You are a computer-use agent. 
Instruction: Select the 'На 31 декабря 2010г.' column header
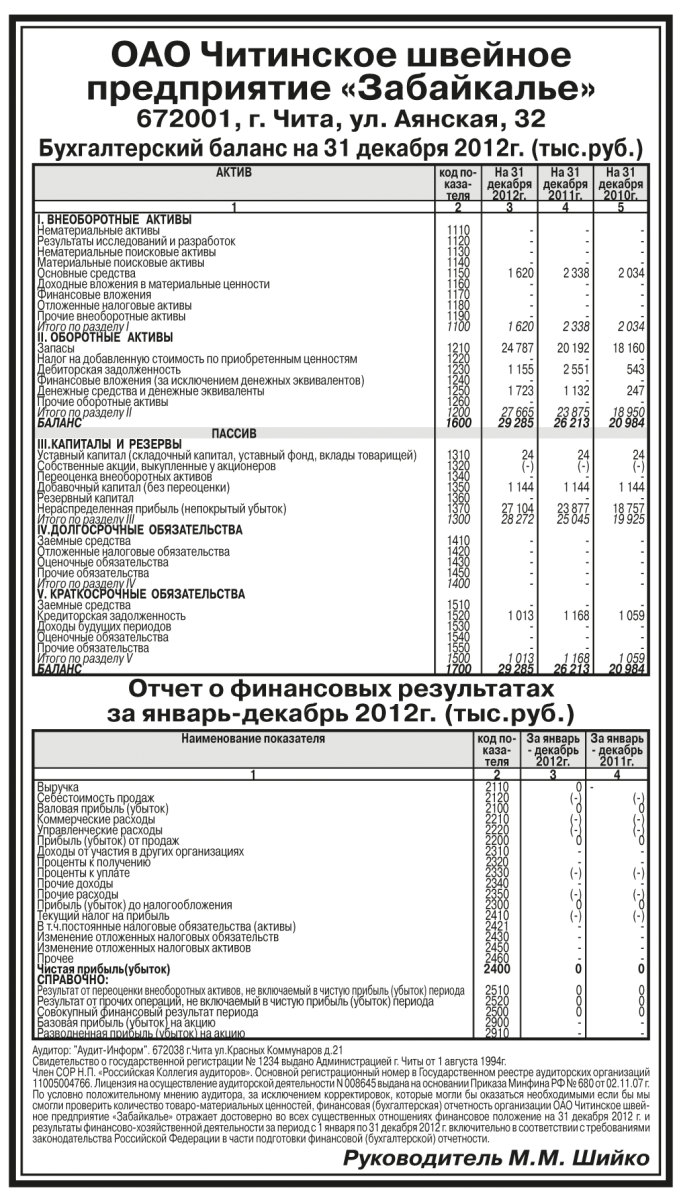621,186
